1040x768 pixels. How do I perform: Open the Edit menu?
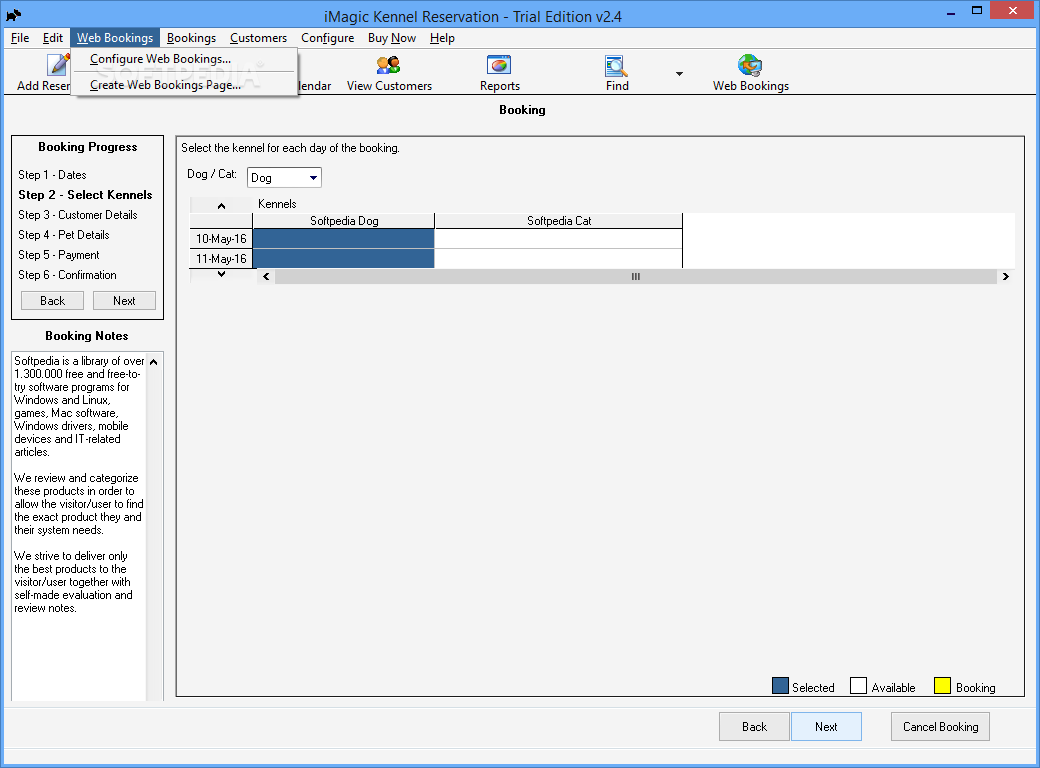(x=53, y=38)
